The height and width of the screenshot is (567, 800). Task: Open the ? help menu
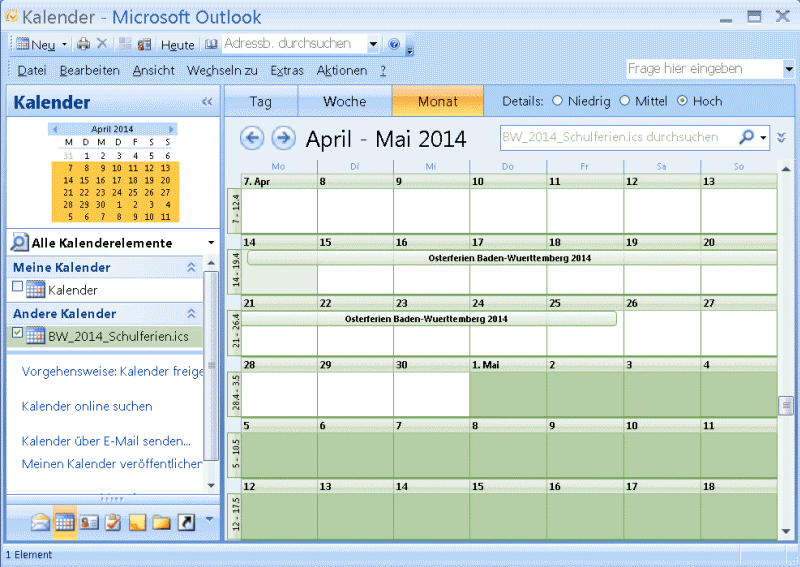tap(383, 71)
